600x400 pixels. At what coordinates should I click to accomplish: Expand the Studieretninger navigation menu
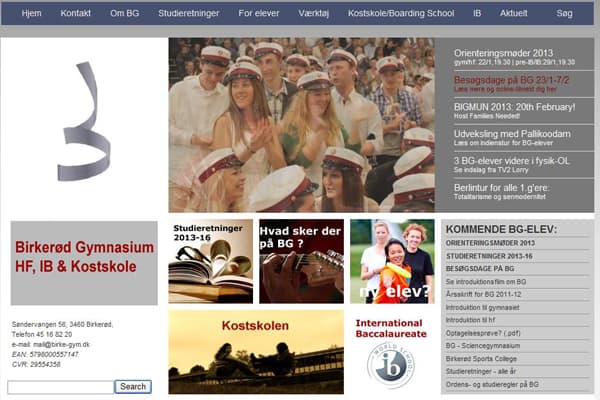click(187, 14)
